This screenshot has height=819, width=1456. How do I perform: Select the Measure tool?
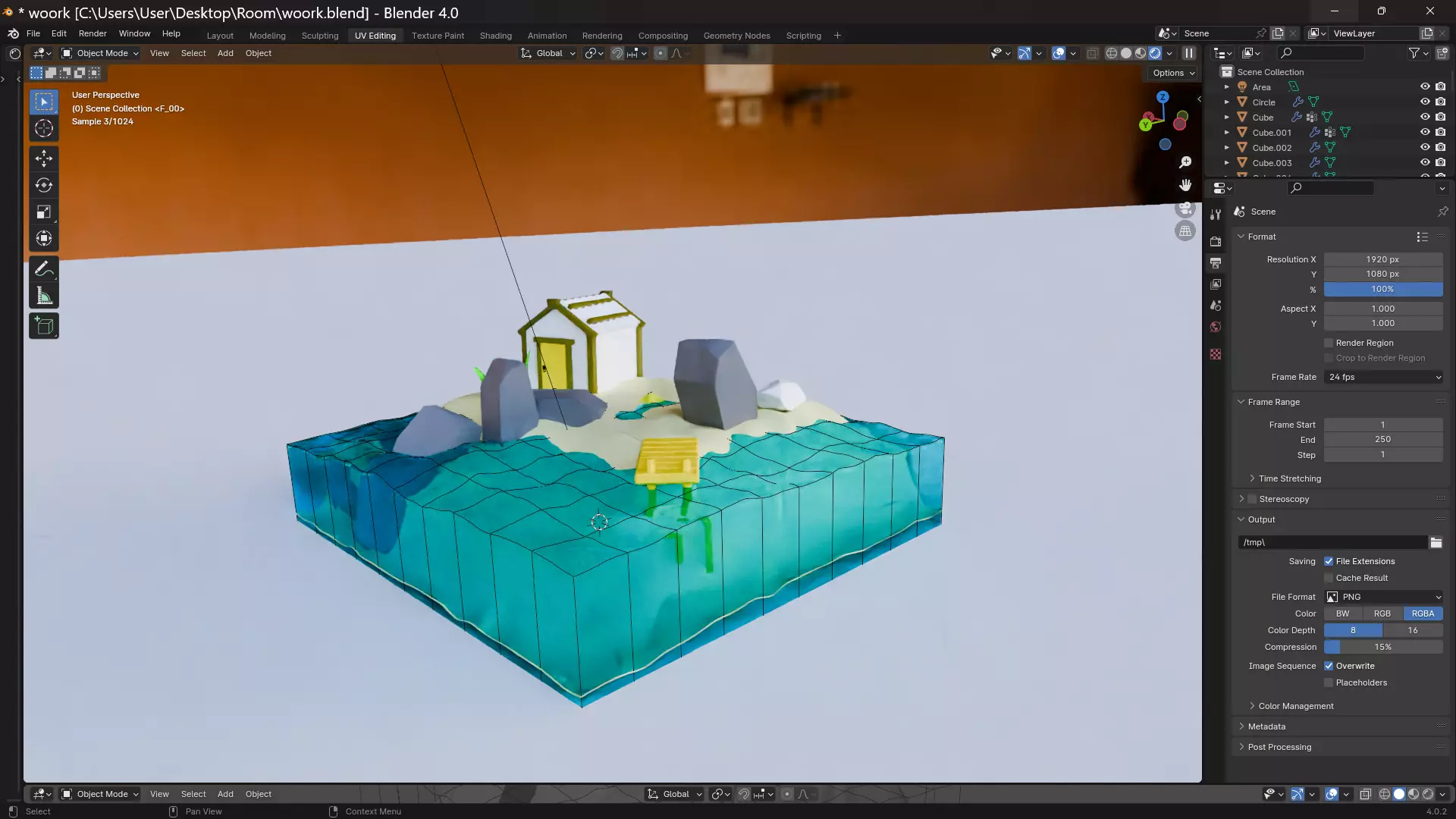[x=44, y=296]
